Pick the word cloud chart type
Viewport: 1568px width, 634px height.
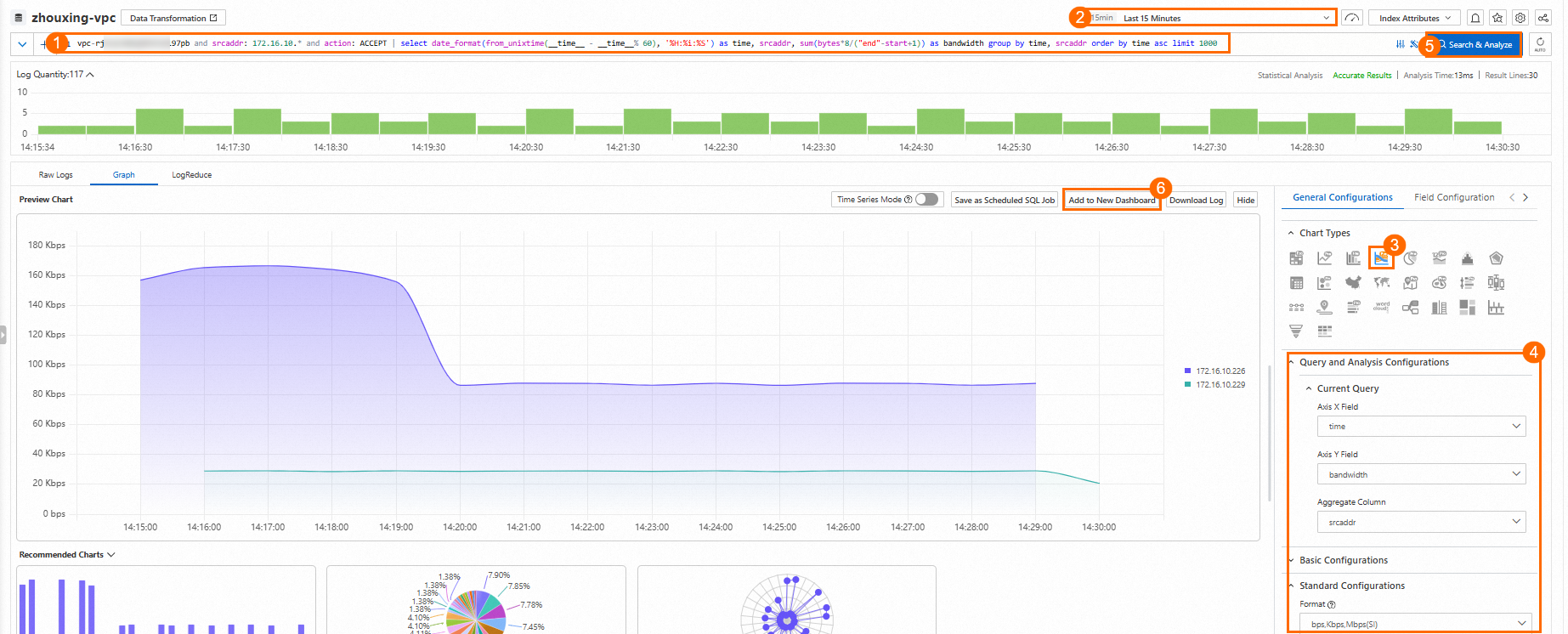point(1382,307)
